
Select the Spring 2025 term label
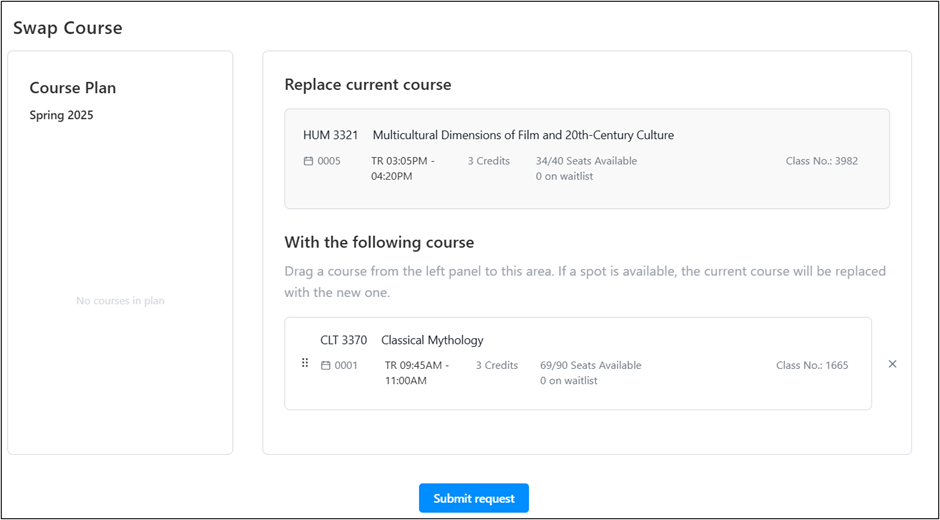point(61,115)
